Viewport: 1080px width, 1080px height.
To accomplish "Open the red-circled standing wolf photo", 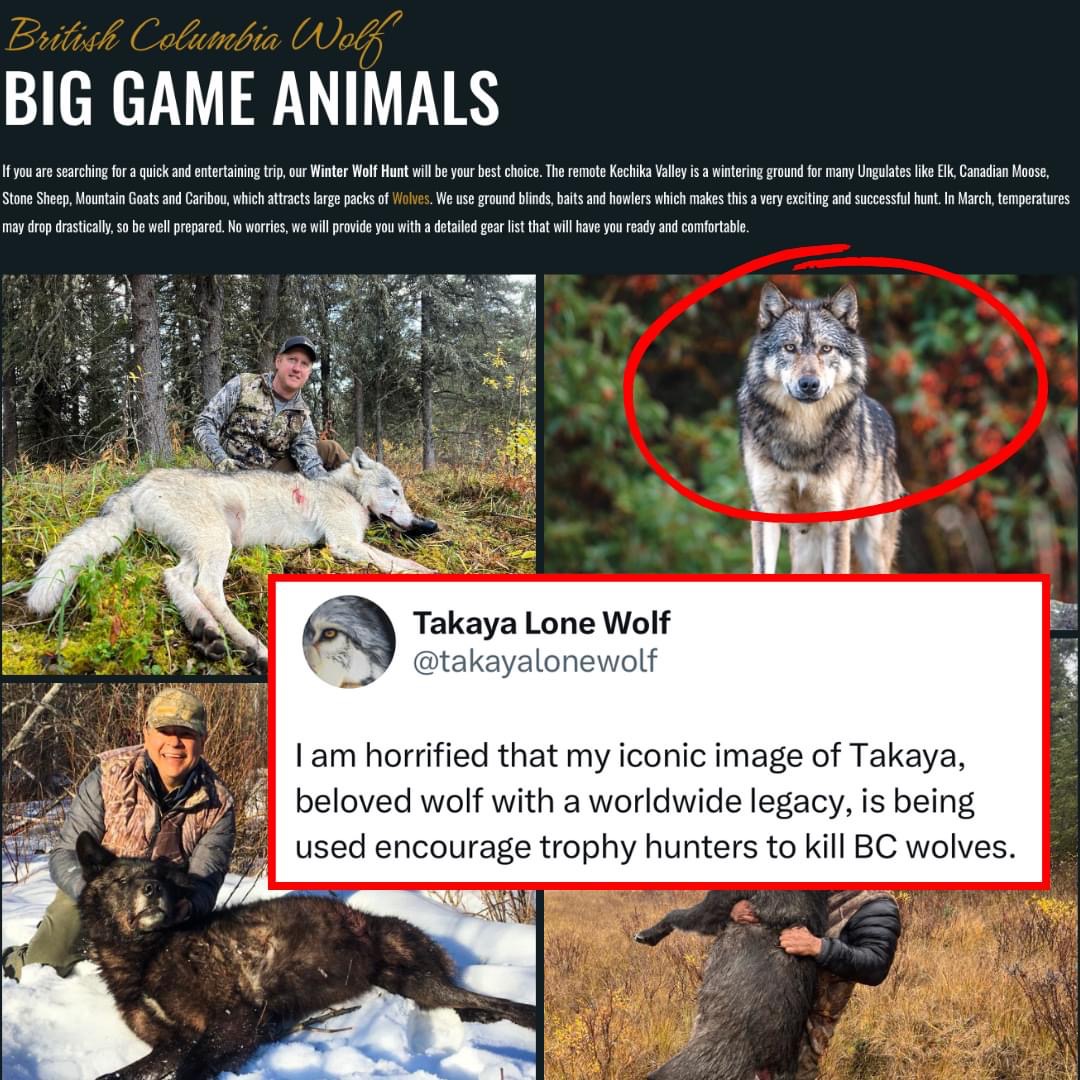I will tap(811, 424).
